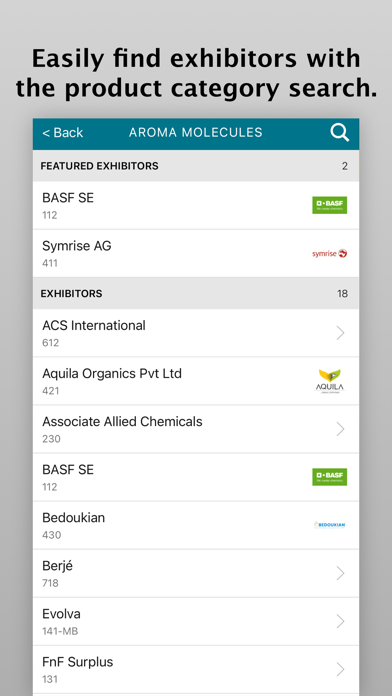392x696 pixels.
Task: Go back using the Back button
Action: pyautogui.click(x=63, y=133)
